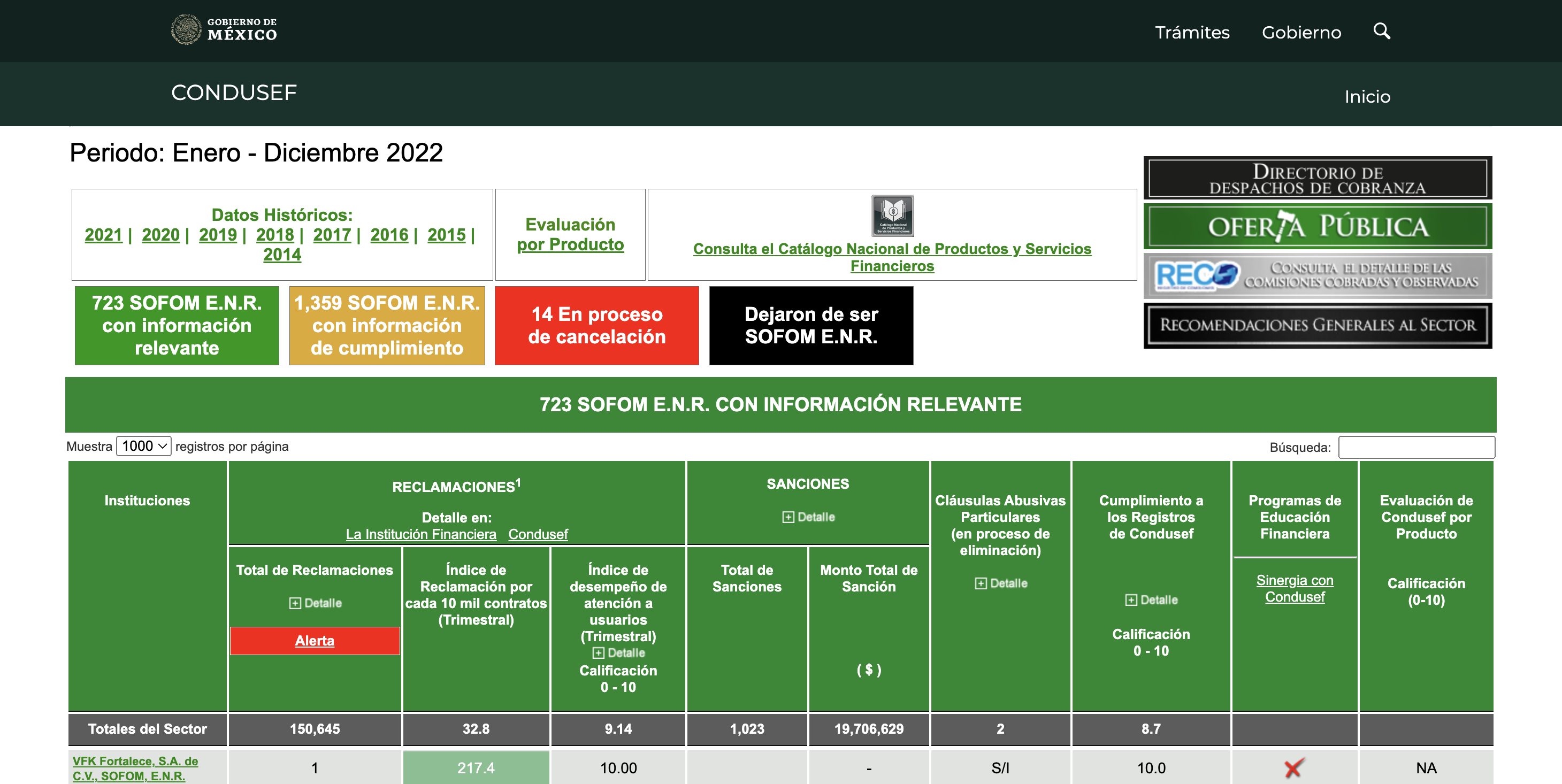Open the registros por página dropdown

144,446
